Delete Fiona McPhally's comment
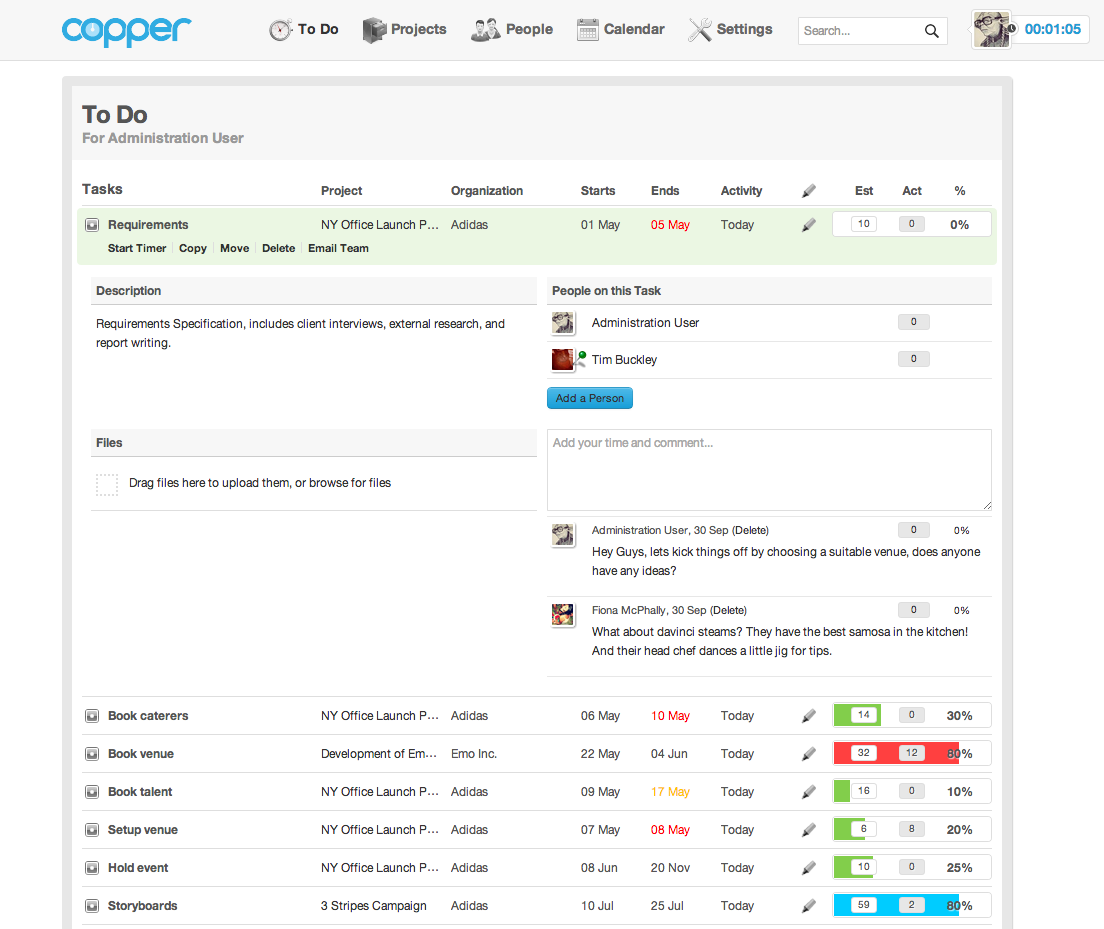The height and width of the screenshot is (929, 1104). click(729, 610)
